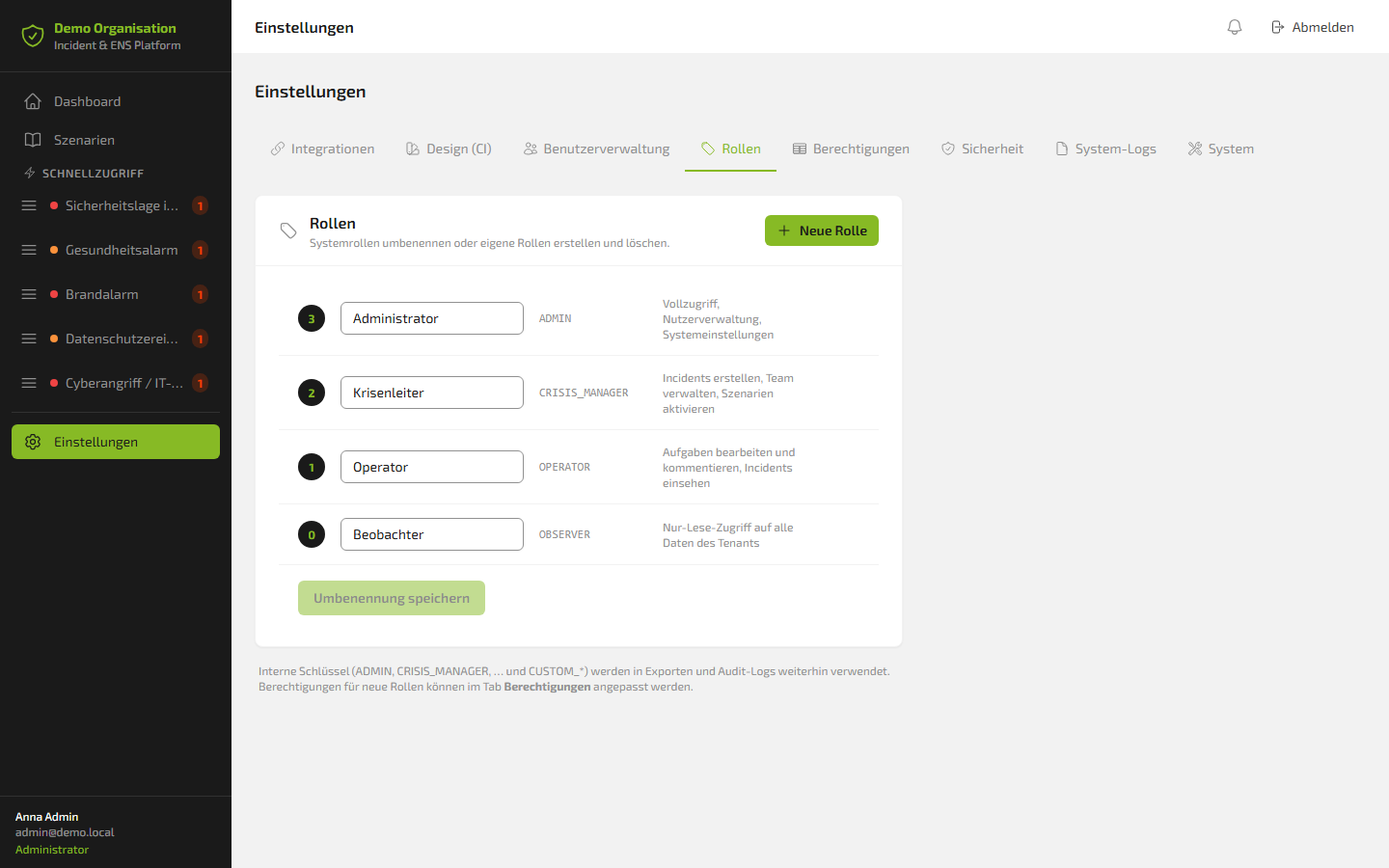Click the count badge on Brandalarm
The height and width of the screenshot is (868, 1389).
(x=200, y=294)
